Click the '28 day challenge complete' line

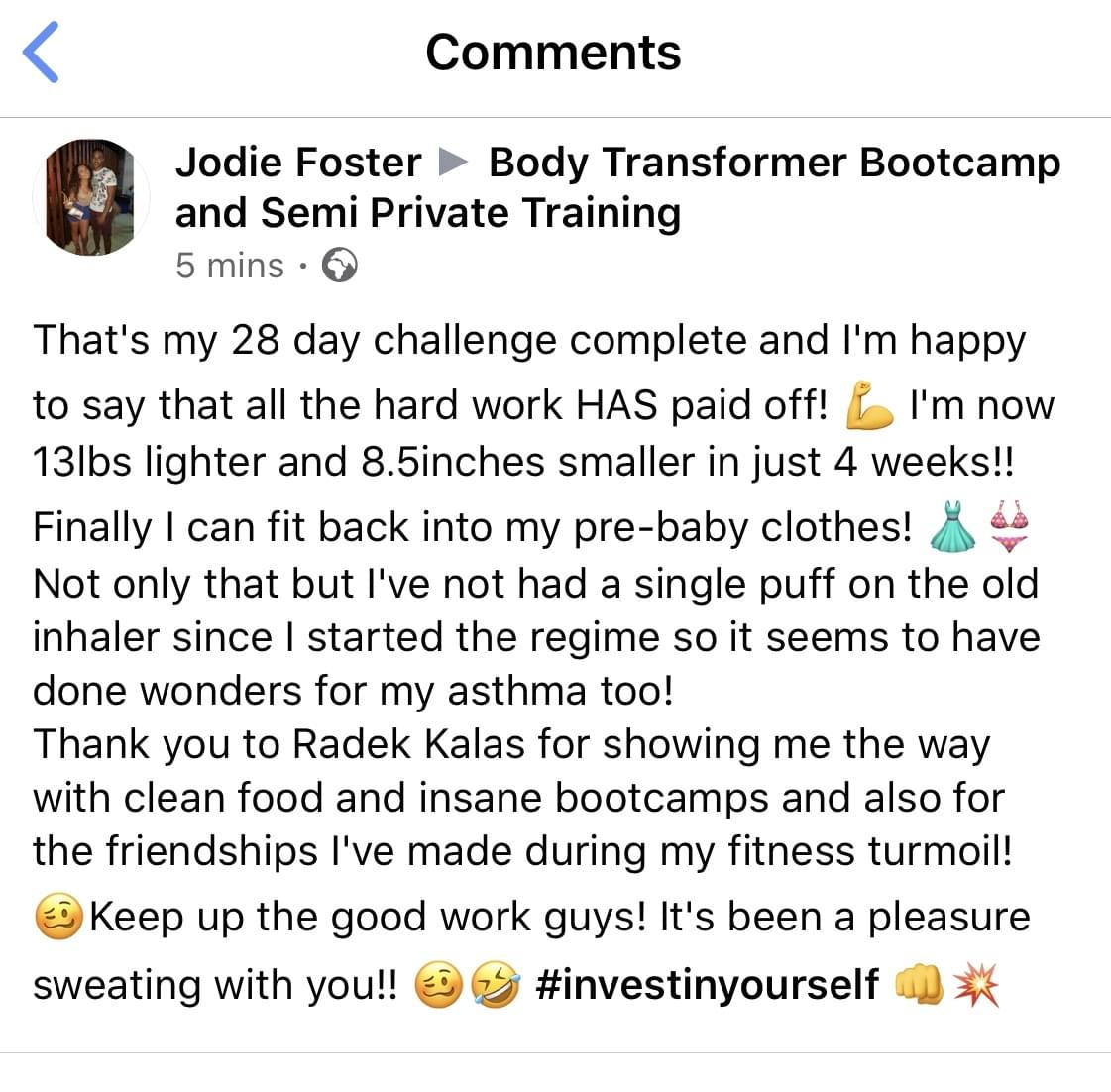(528, 340)
